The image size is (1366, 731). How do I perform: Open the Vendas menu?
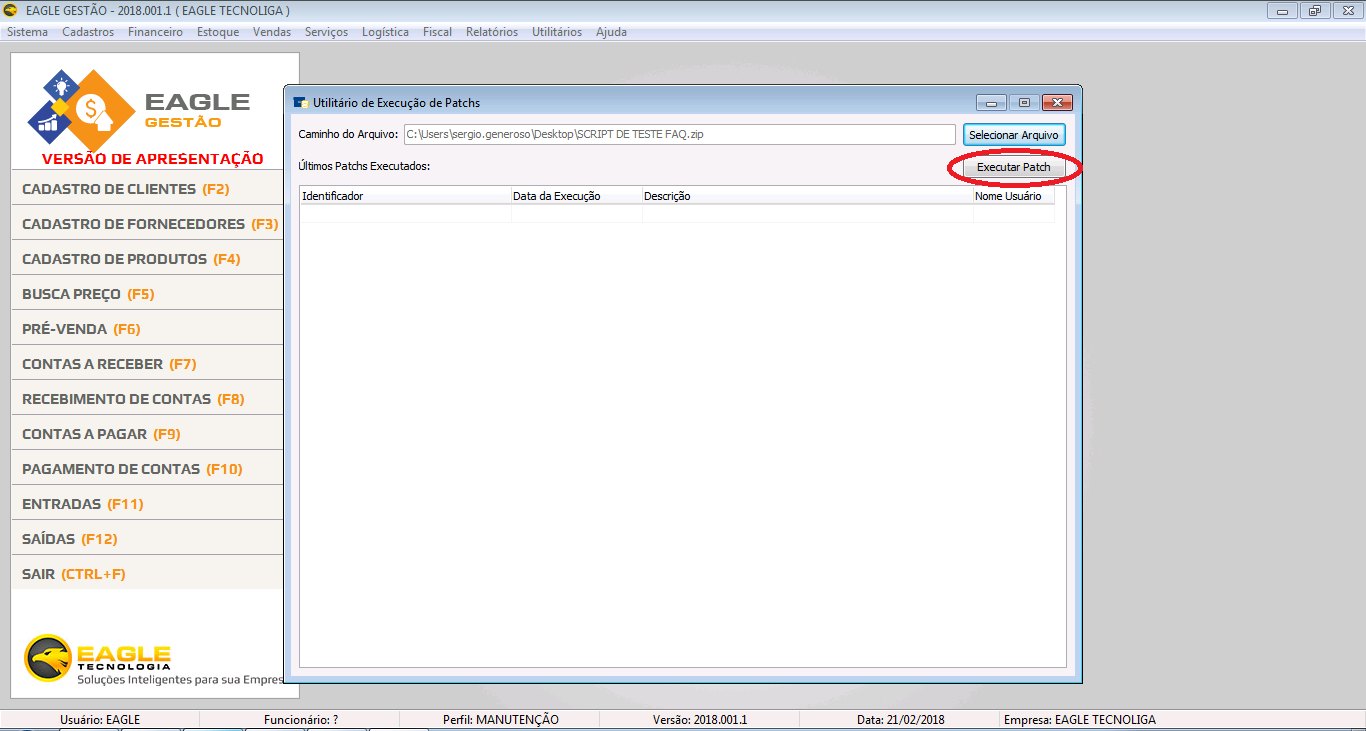coord(272,32)
